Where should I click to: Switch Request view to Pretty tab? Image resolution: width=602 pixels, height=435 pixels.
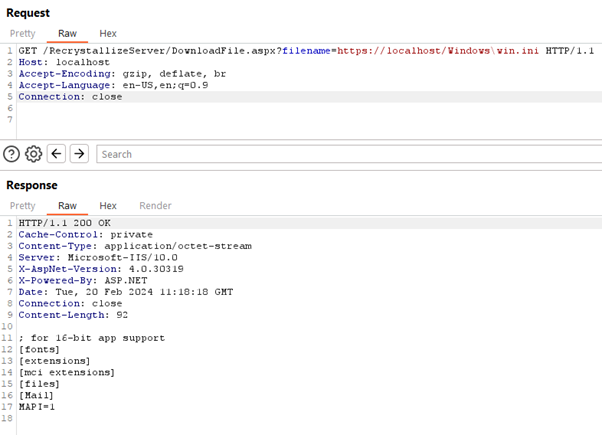22,33
